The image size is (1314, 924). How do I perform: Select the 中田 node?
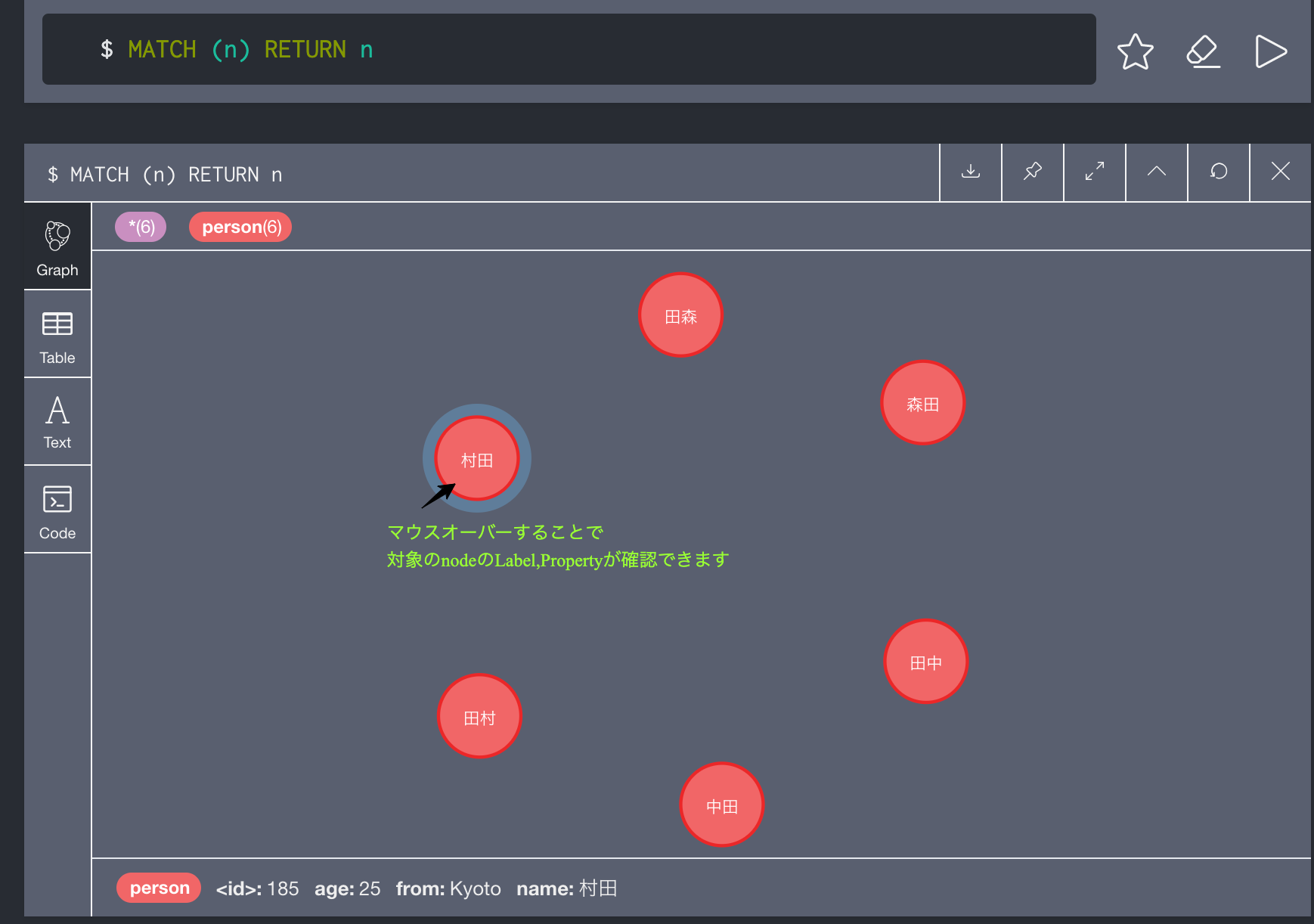pos(722,805)
